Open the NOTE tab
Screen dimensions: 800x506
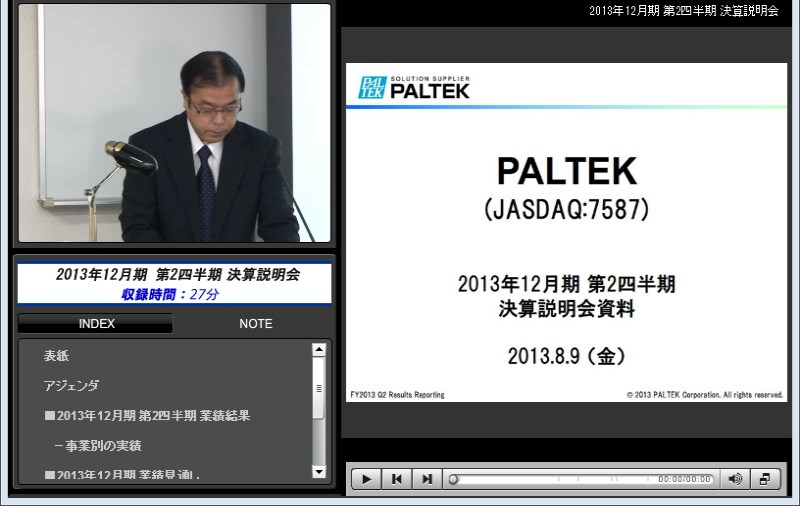point(256,323)
